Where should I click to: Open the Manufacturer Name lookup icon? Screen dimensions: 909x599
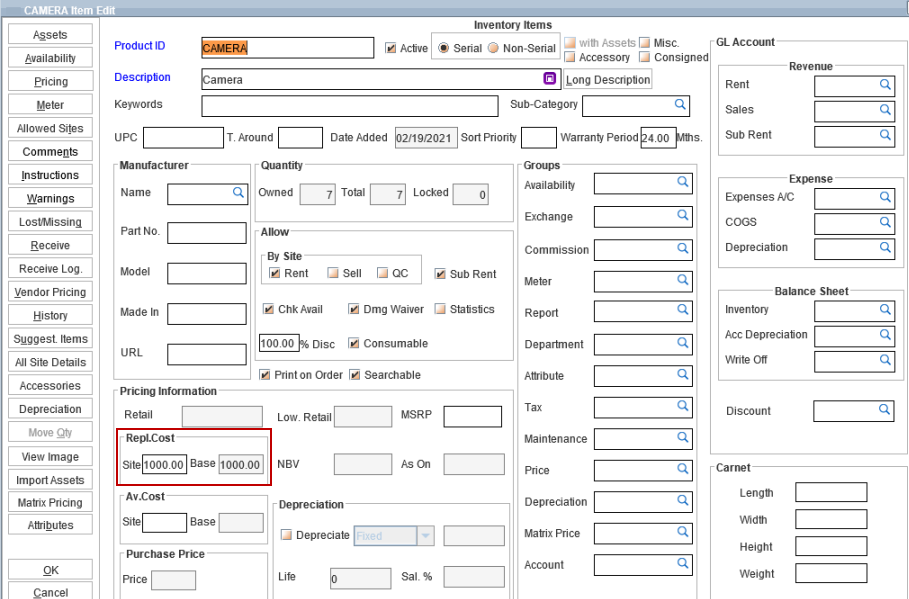coord(238,192)
